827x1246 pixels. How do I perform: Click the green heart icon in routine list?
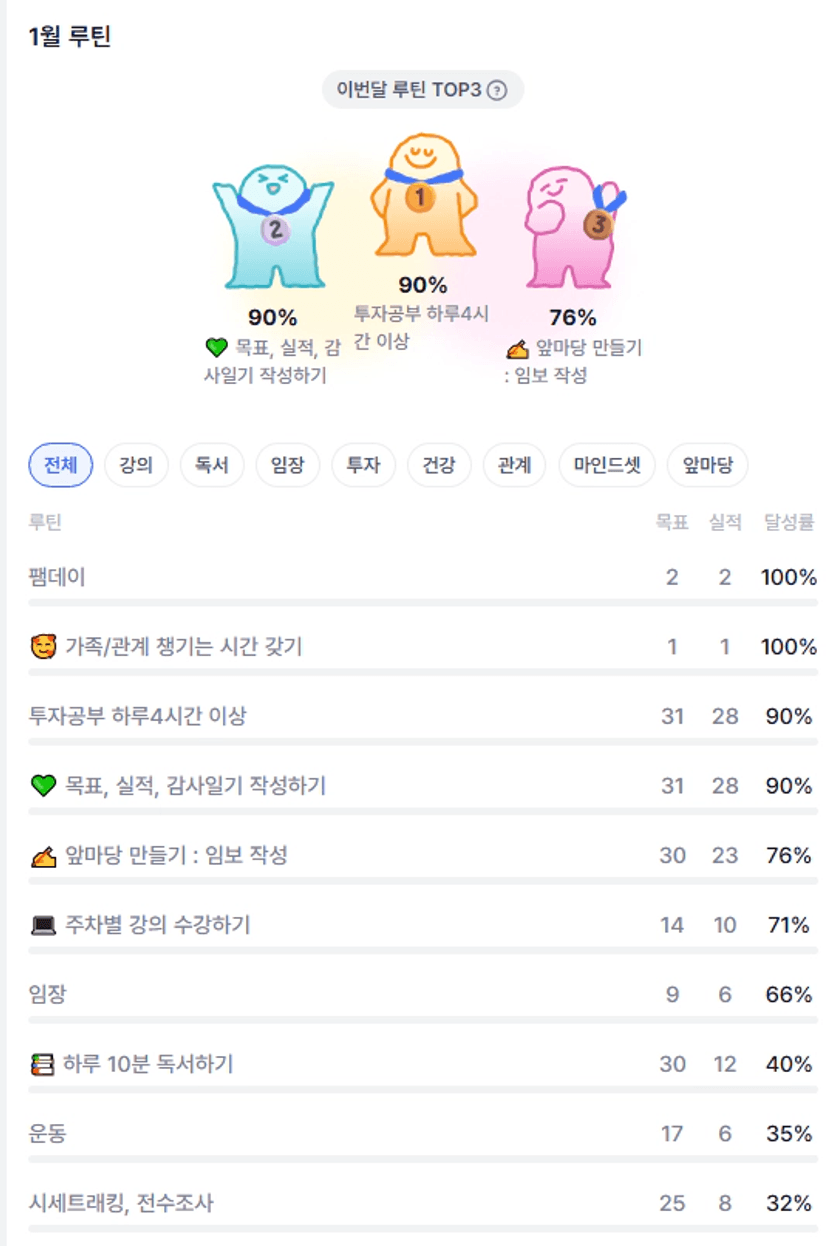pyautogui.click(x=43, y=787)
